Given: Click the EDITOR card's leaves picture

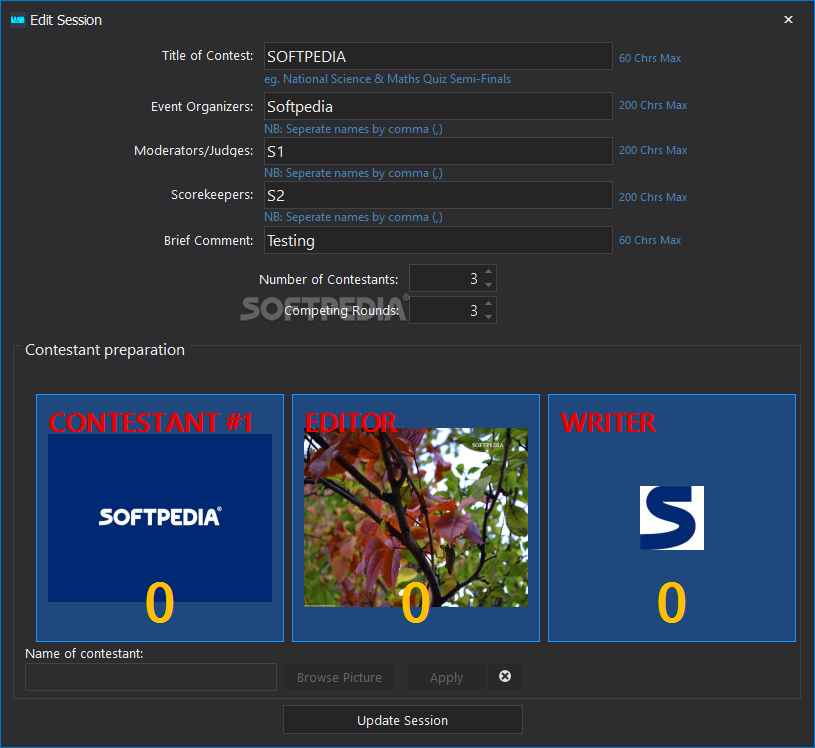Looking at the screenshot, I should tap(416, 517).
